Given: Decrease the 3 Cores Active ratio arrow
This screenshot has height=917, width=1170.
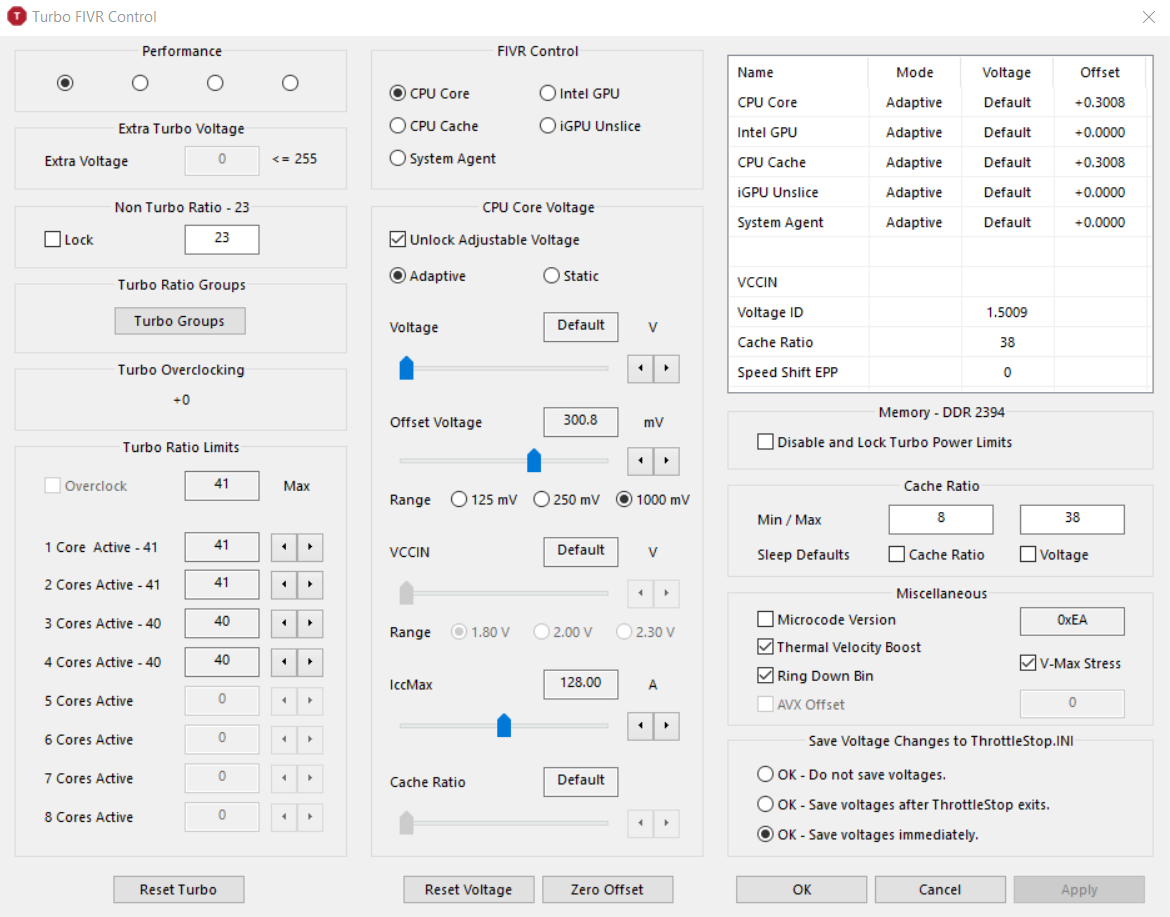Looking at the screenshot, I should (284, 624).
